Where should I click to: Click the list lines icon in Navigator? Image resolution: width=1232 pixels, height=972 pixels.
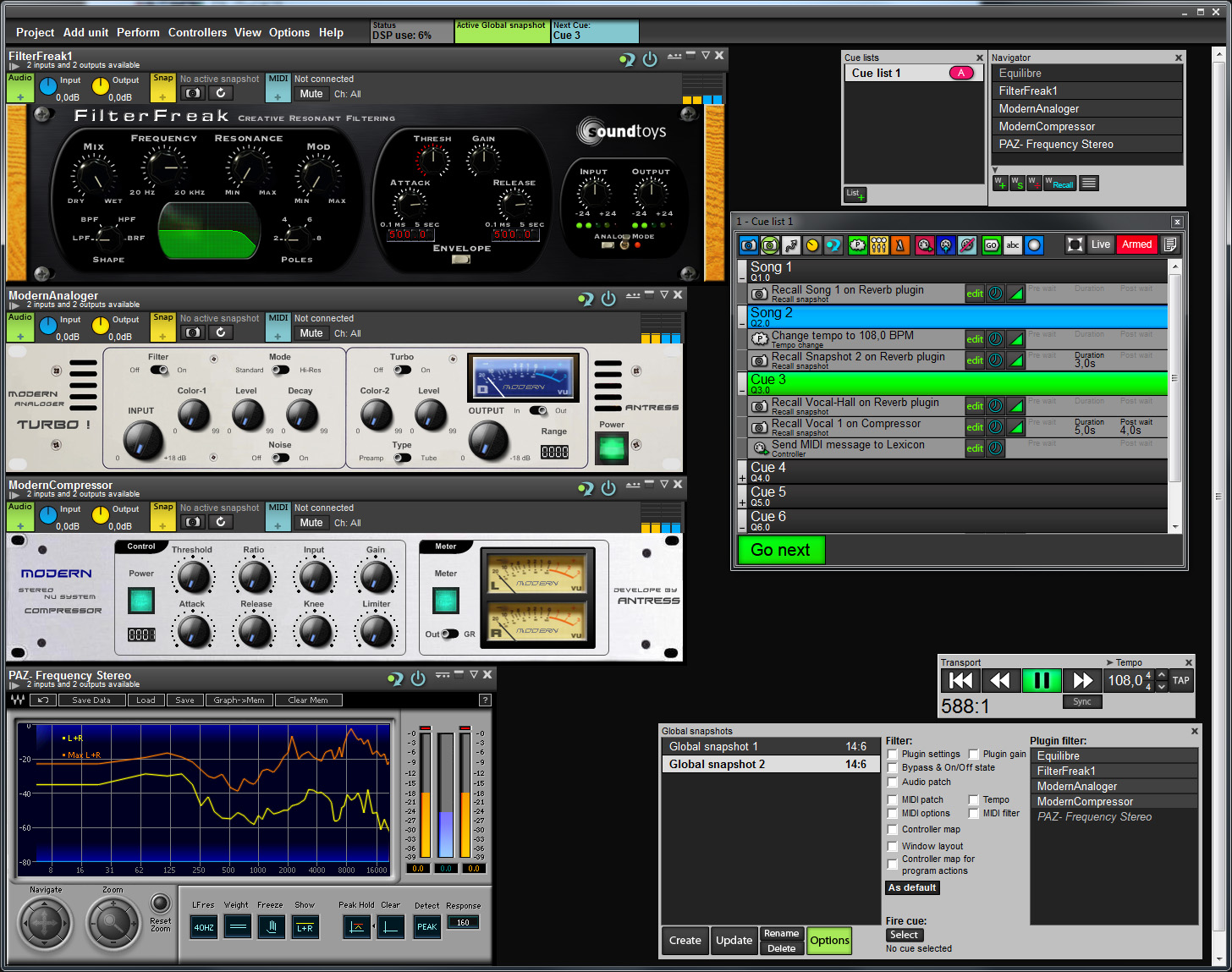click(x=1089, y=183)
